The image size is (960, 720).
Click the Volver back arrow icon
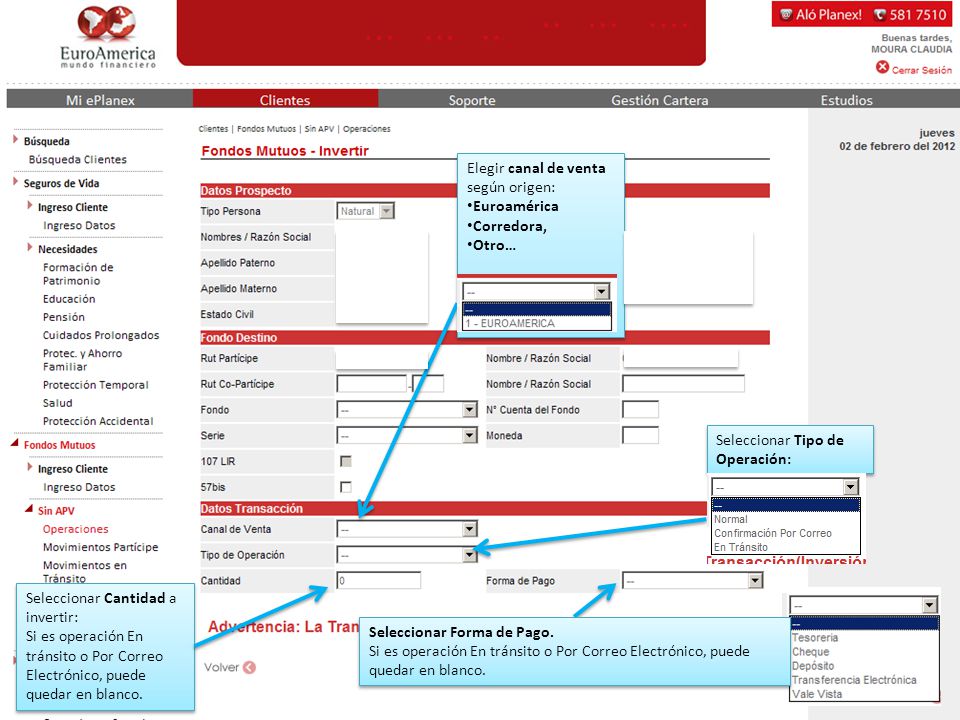coord(249,667)
